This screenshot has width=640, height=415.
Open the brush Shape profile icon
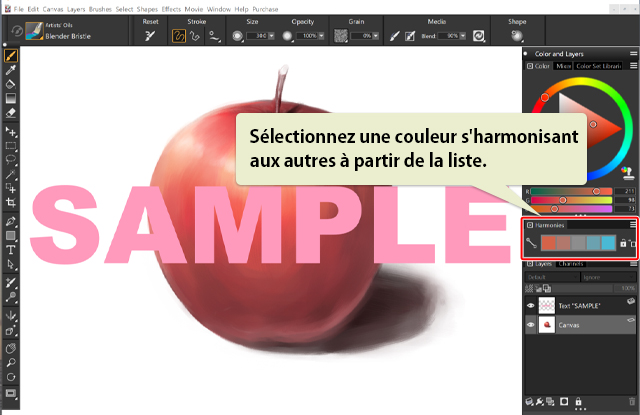click(516, 36)
